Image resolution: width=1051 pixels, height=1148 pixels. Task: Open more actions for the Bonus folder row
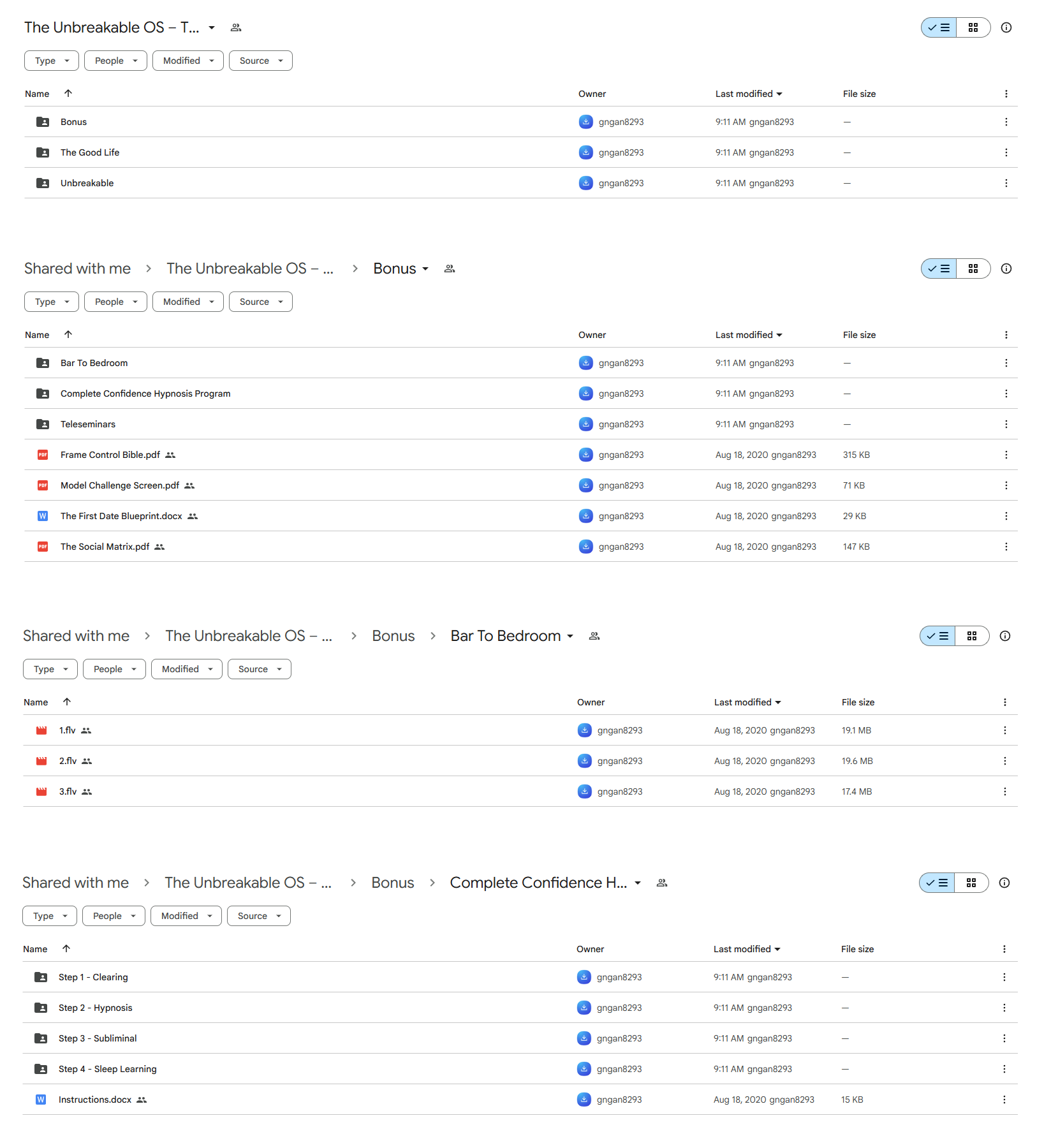point(1006,122)
